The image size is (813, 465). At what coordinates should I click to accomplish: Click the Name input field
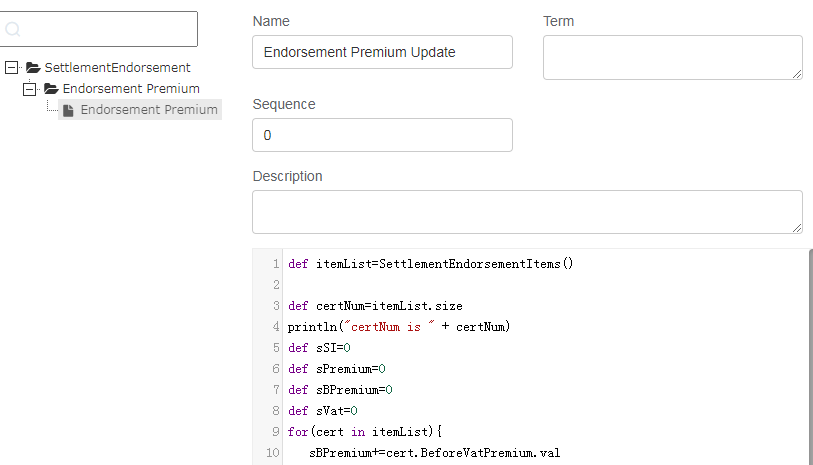click(x=382, y=52)
